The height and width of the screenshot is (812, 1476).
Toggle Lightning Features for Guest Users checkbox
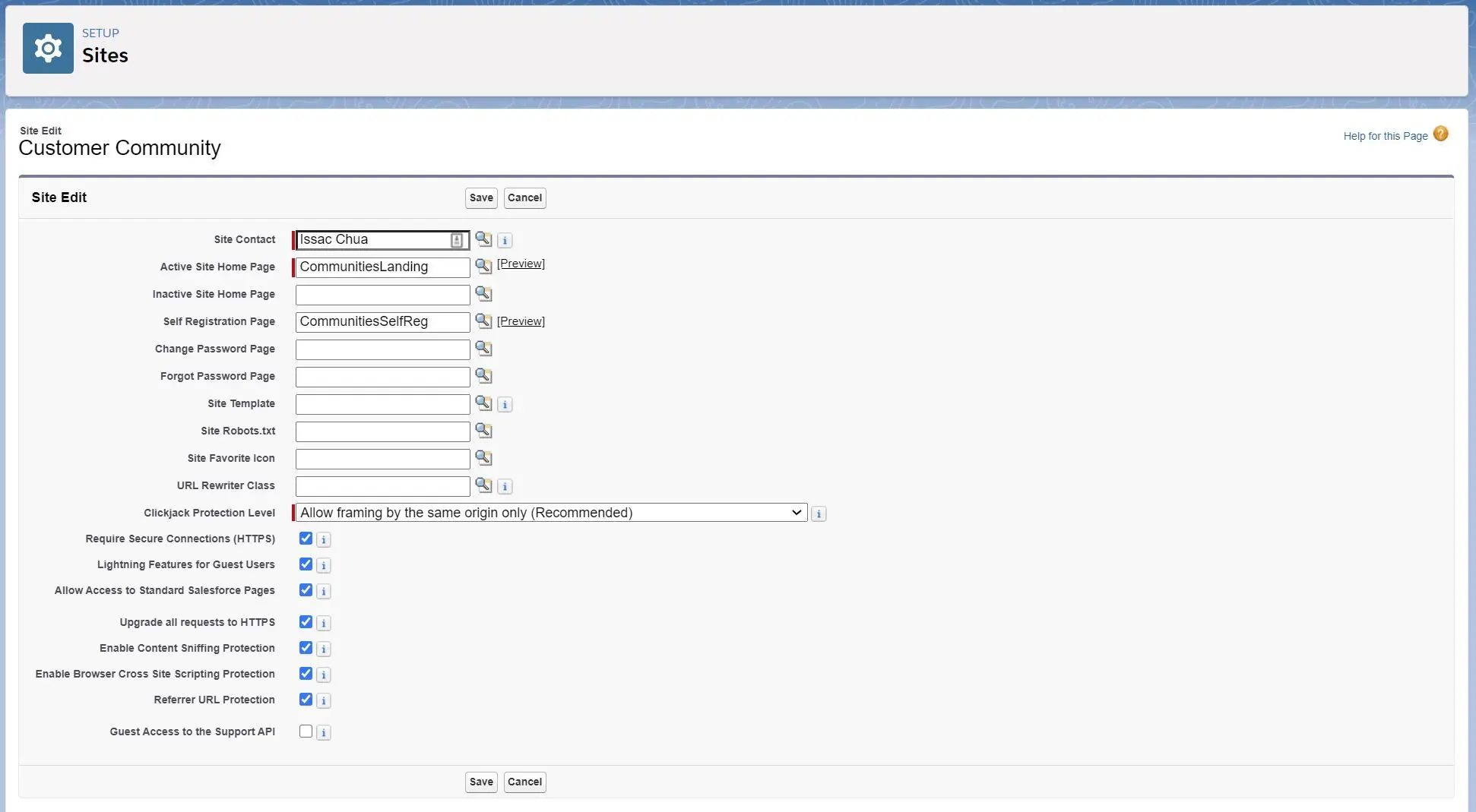tap(306, 564)
